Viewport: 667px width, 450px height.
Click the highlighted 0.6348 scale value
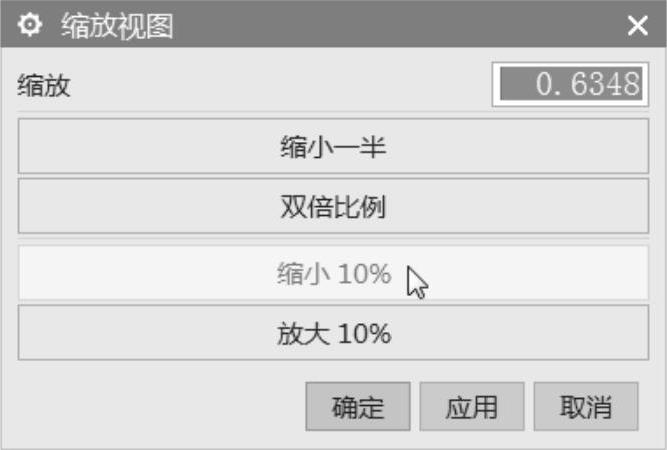(x=571, y=83)
